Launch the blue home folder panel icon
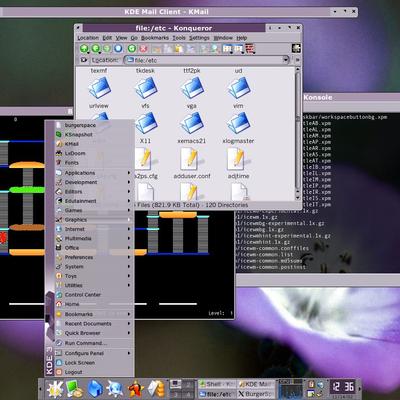Image resolution: width=400 pixels, height=400 pixels. click(x=95, y=389)
